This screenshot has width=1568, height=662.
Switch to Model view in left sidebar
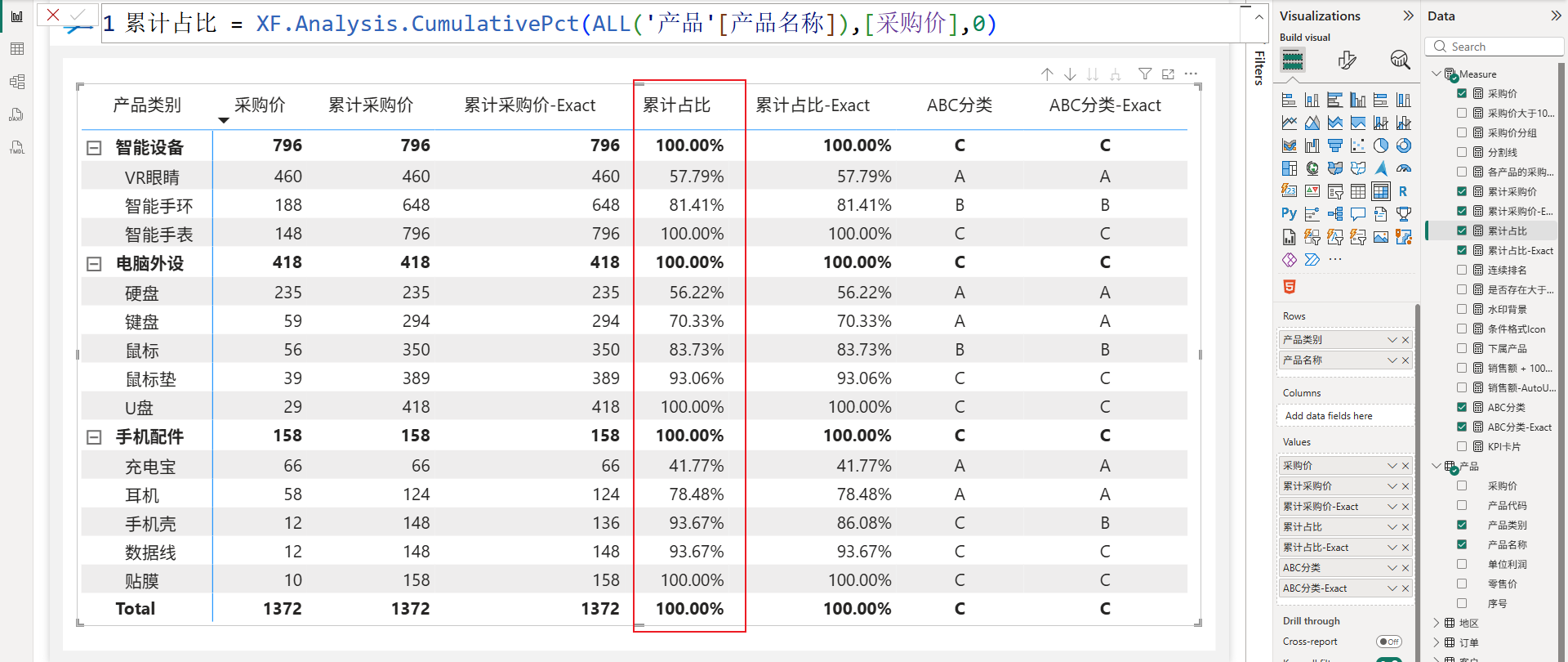click(16, 82)
